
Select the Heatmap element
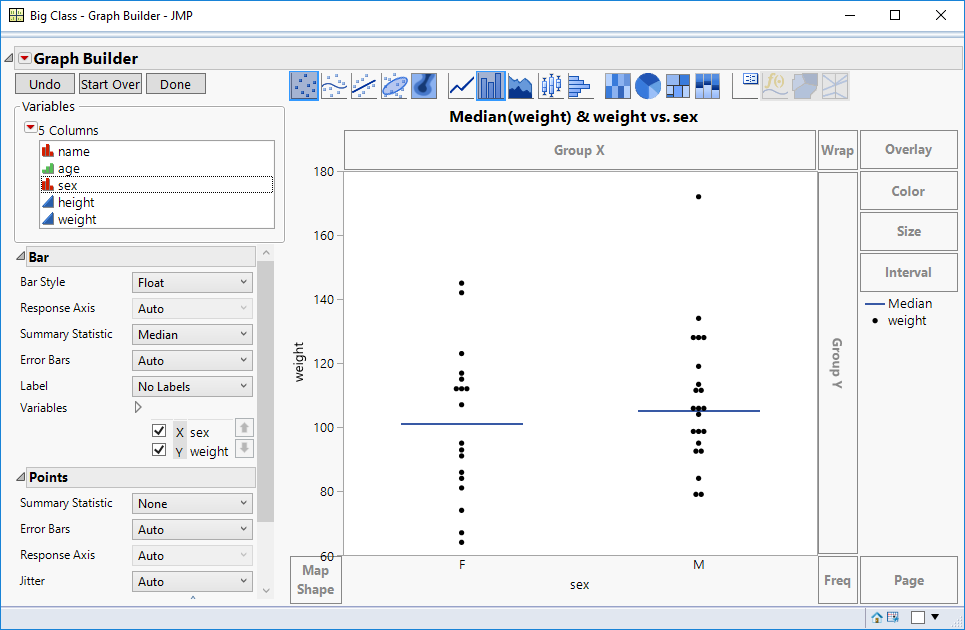pos(617,85)
